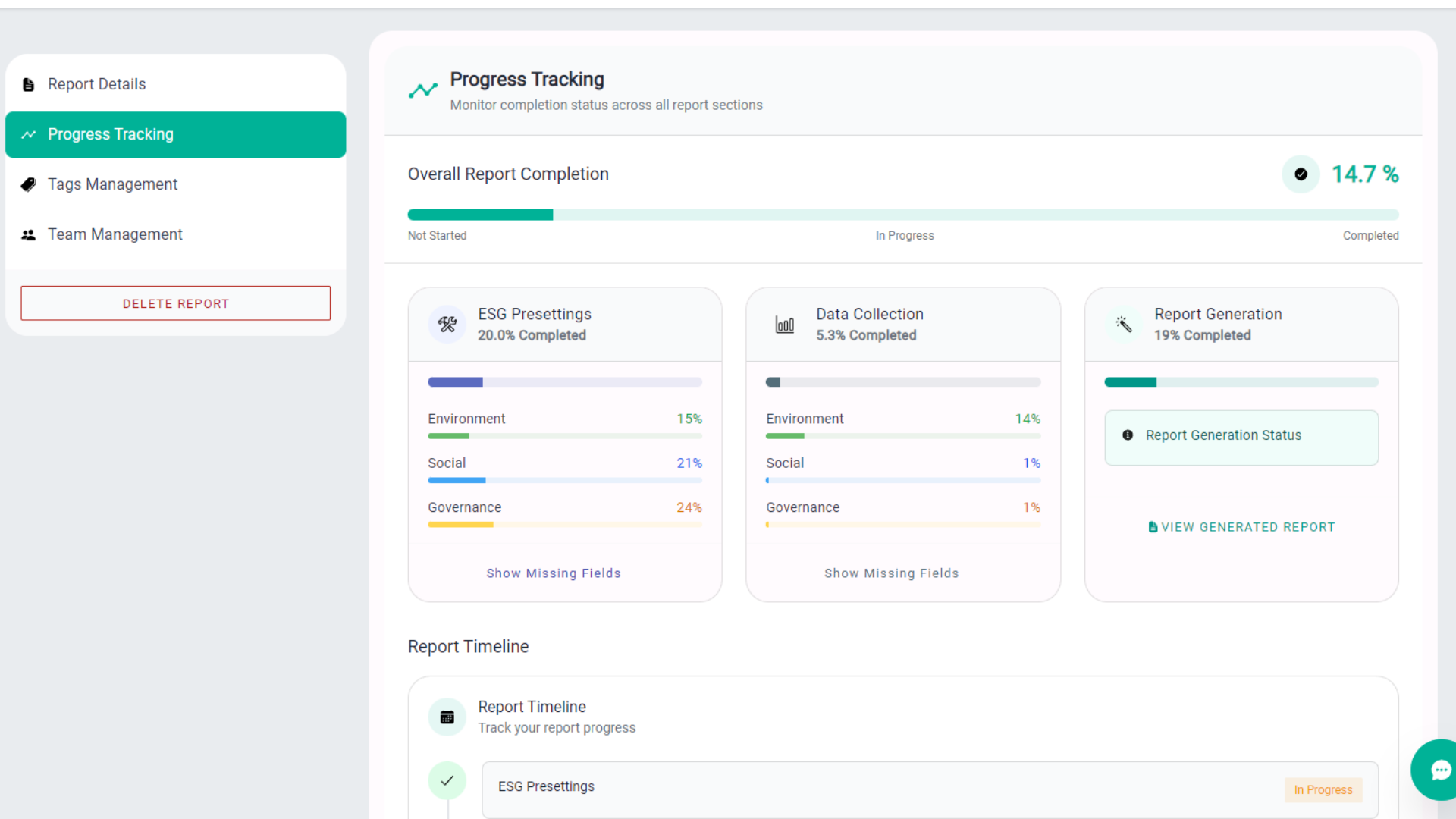This screenshot has width=1456, height=819.
Task: Click the Tags Management tag icon
Action: coord(29,184)
